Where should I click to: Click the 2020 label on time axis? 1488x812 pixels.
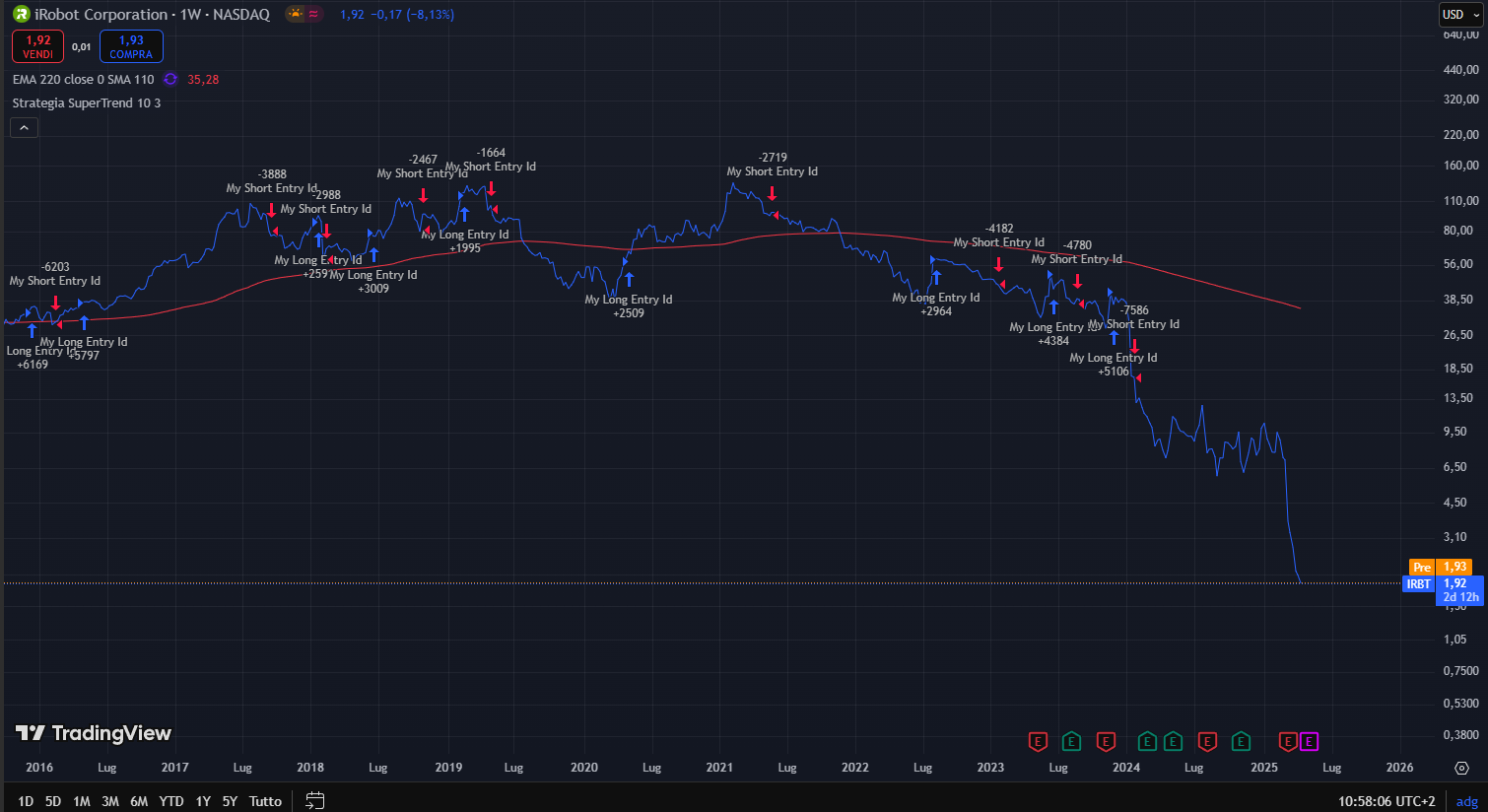tap(584, 768)
